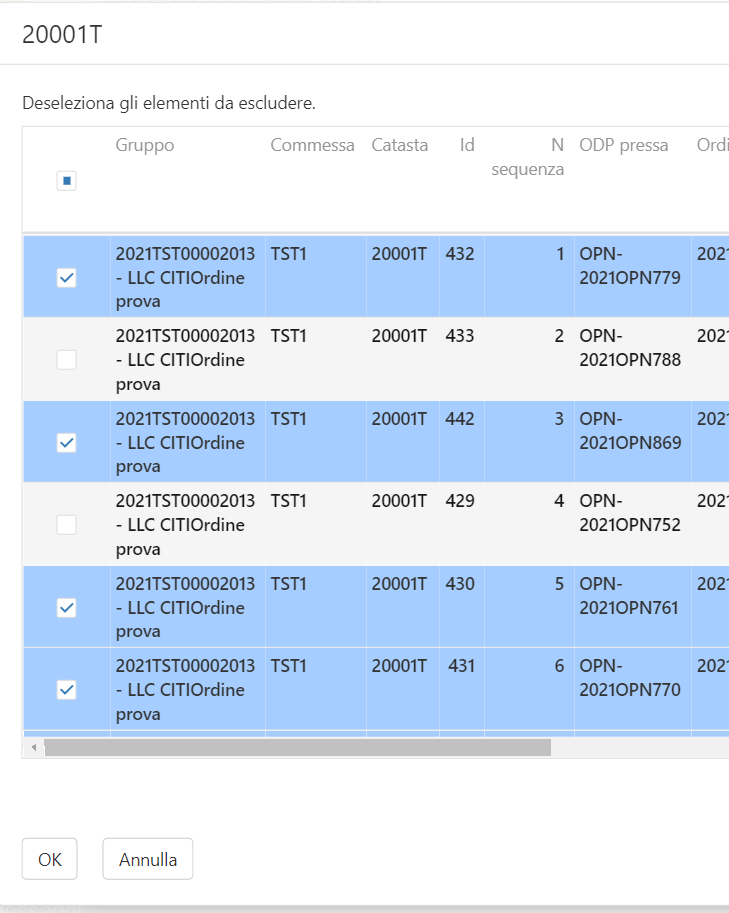
Task: Check the row with Id 433
Action: point(67,360)
